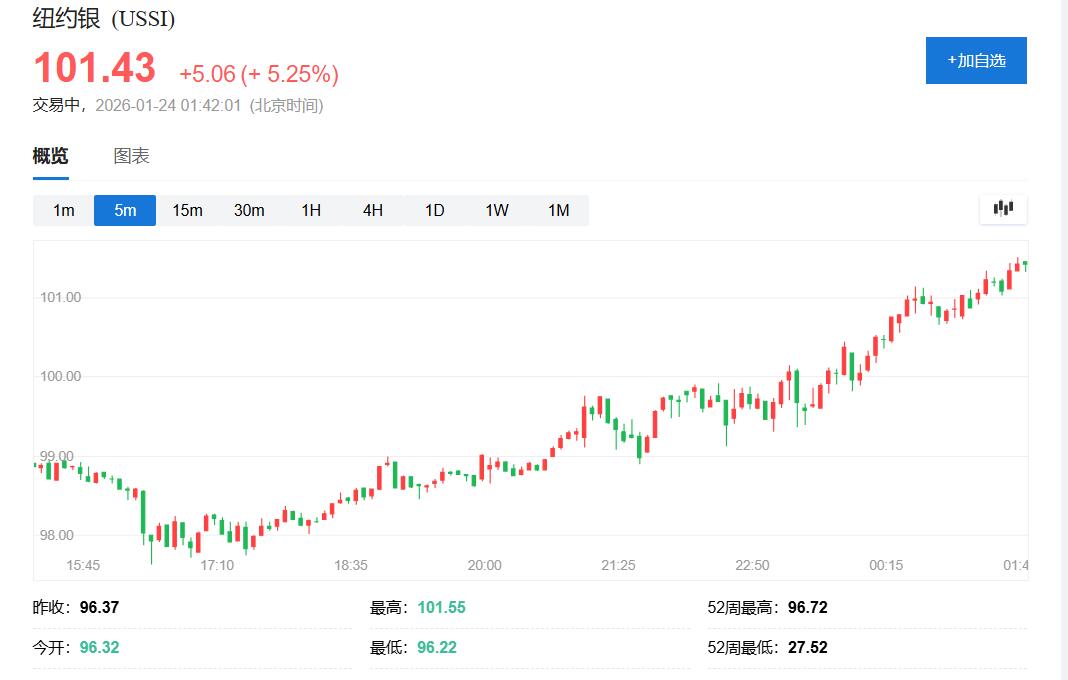1068x680 pixels.
Task: Click the 纽约银 (USSI) title
Action: (x=104, y=18)
